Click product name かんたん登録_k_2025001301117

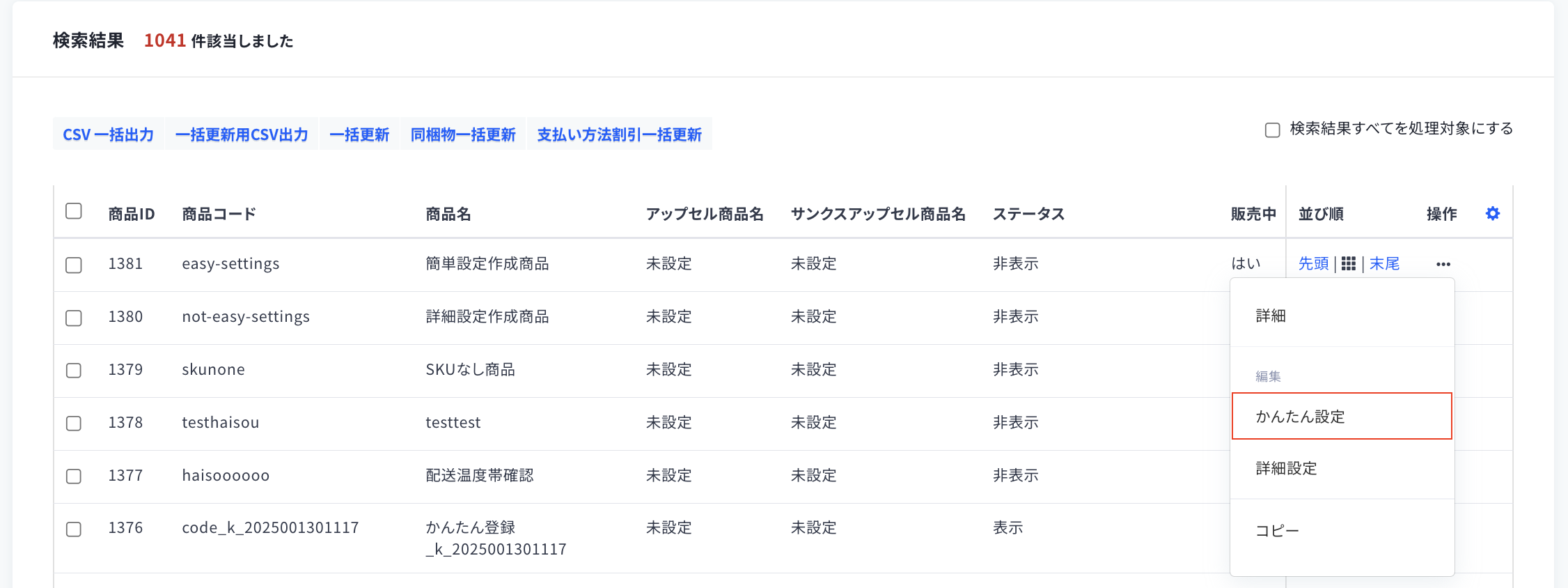[496, 538]
